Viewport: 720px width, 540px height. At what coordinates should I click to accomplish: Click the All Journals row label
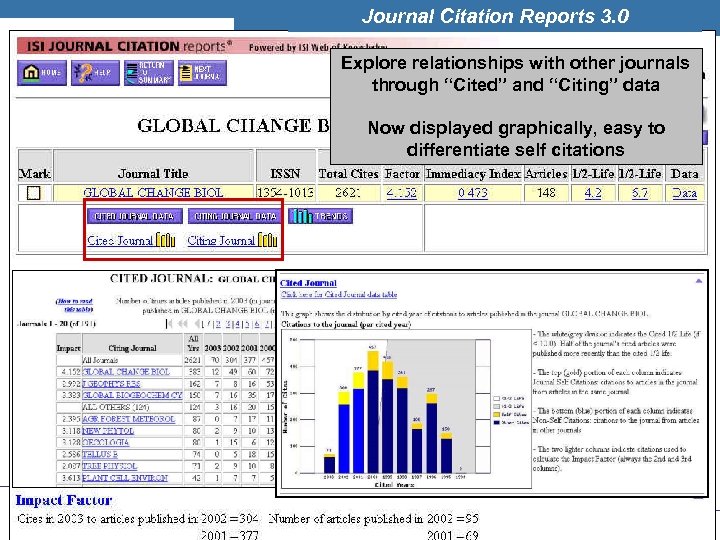tap(100, 360)
